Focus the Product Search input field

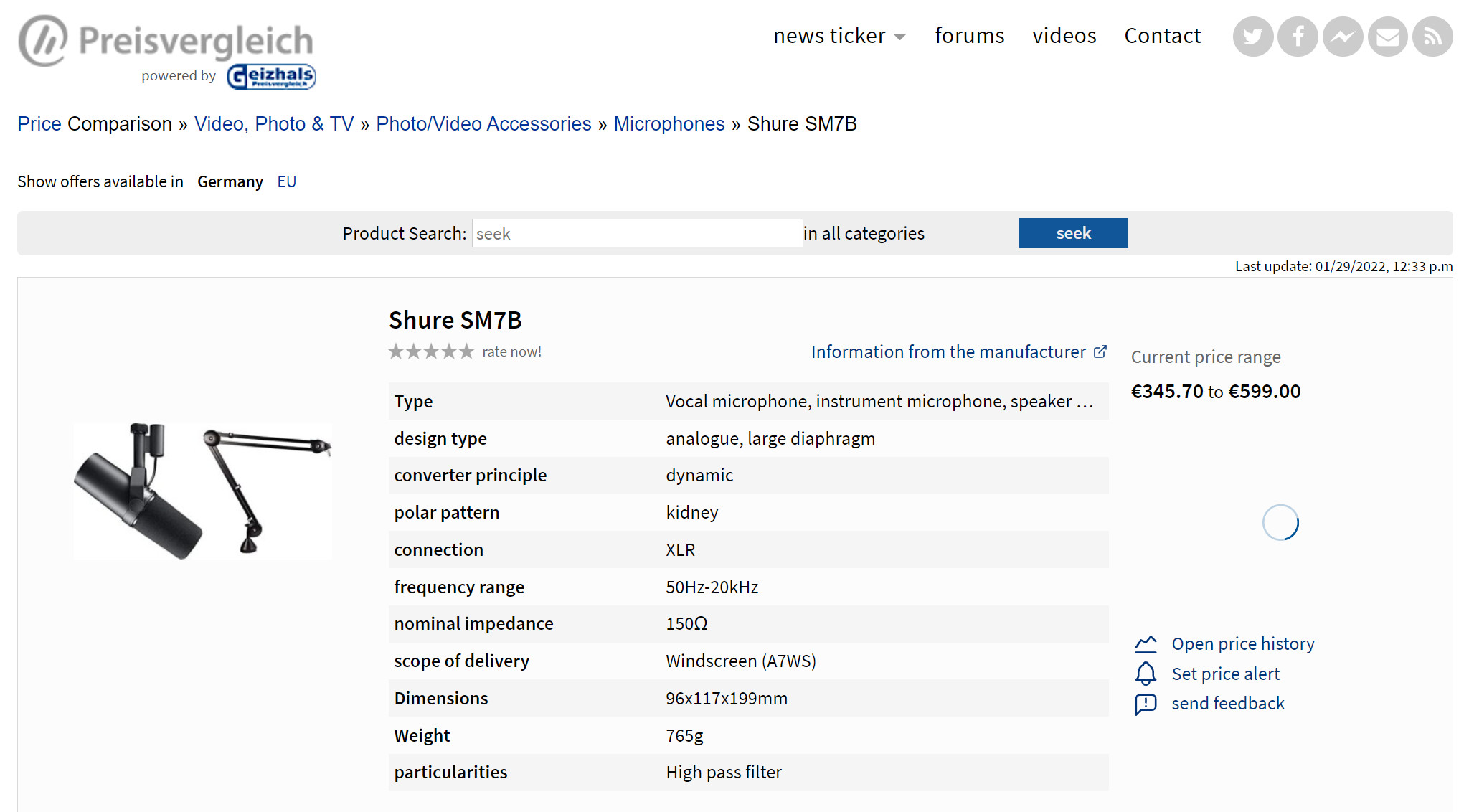tap(637, 233)
